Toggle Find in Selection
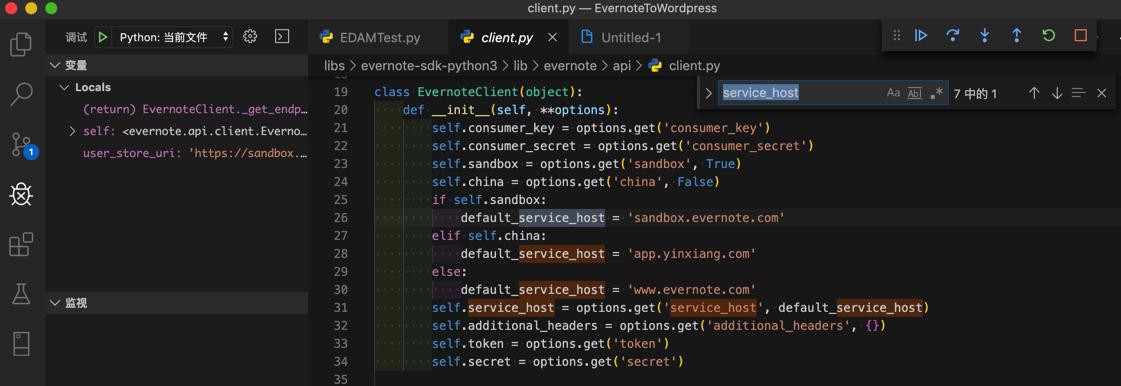The image size is (1121, 386). pyautogui.click(x=1079, y=93)
